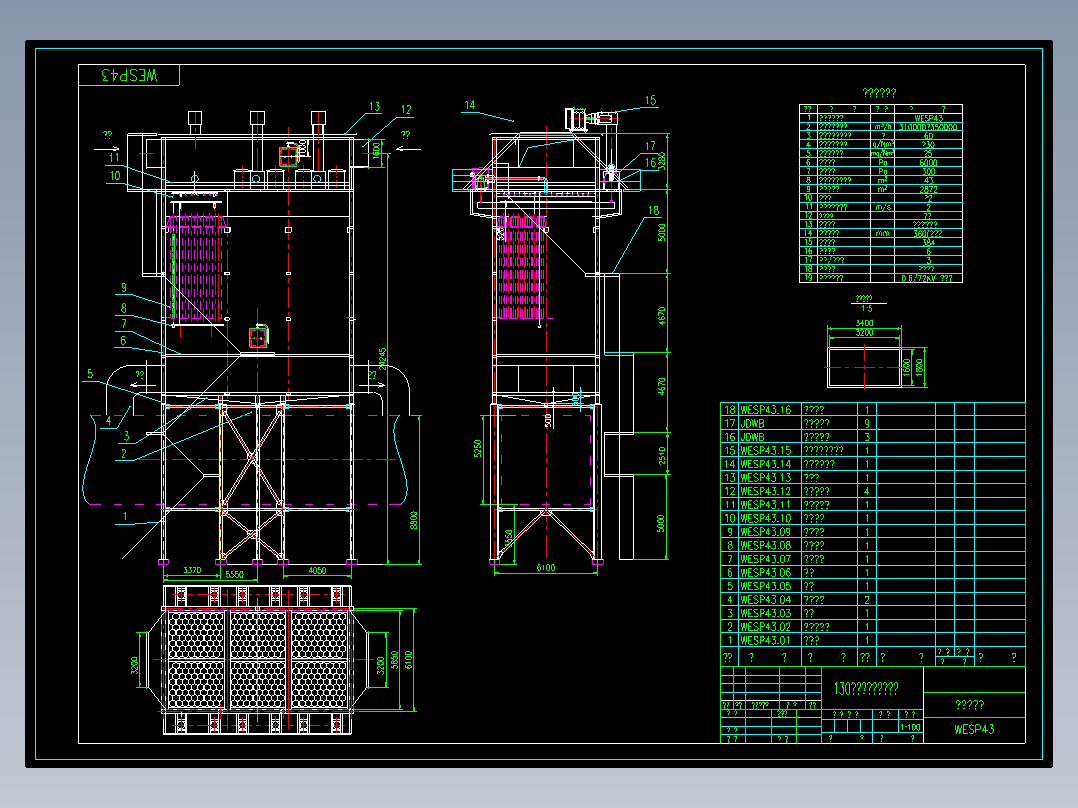Click balloon number 5 left of front view
The height and width of the screenshot is (808, 1078).
click(x=90, y=374)
